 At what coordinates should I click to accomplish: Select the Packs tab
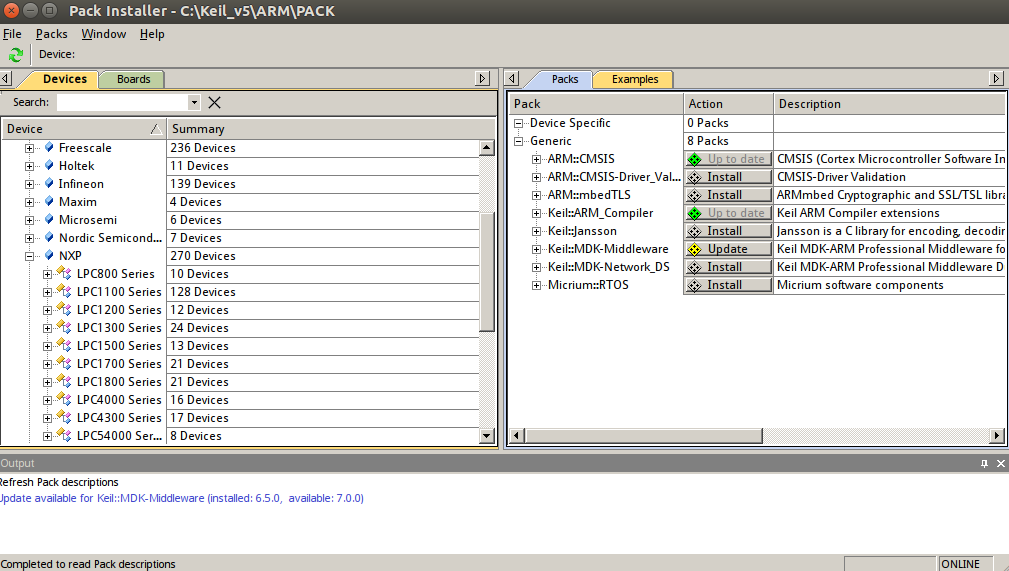tap(564, 79)
